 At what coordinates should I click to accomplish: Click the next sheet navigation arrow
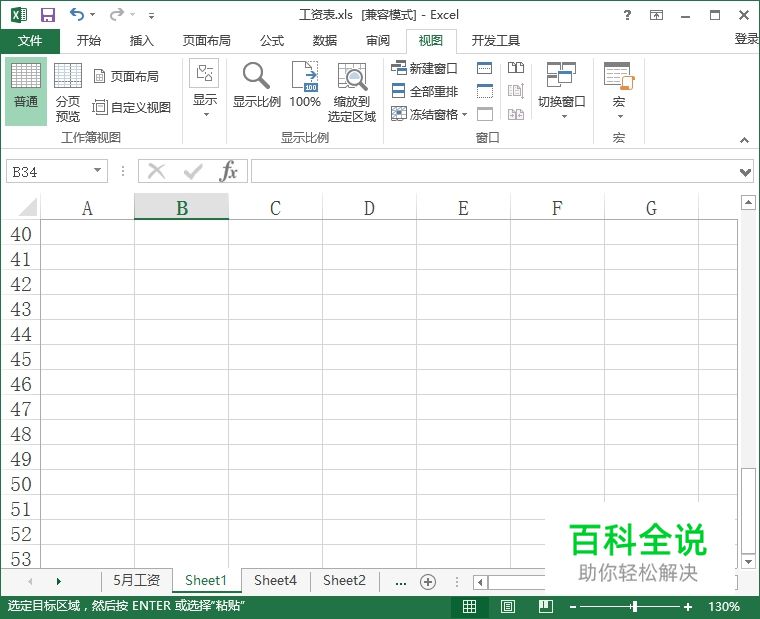(59, 581)
